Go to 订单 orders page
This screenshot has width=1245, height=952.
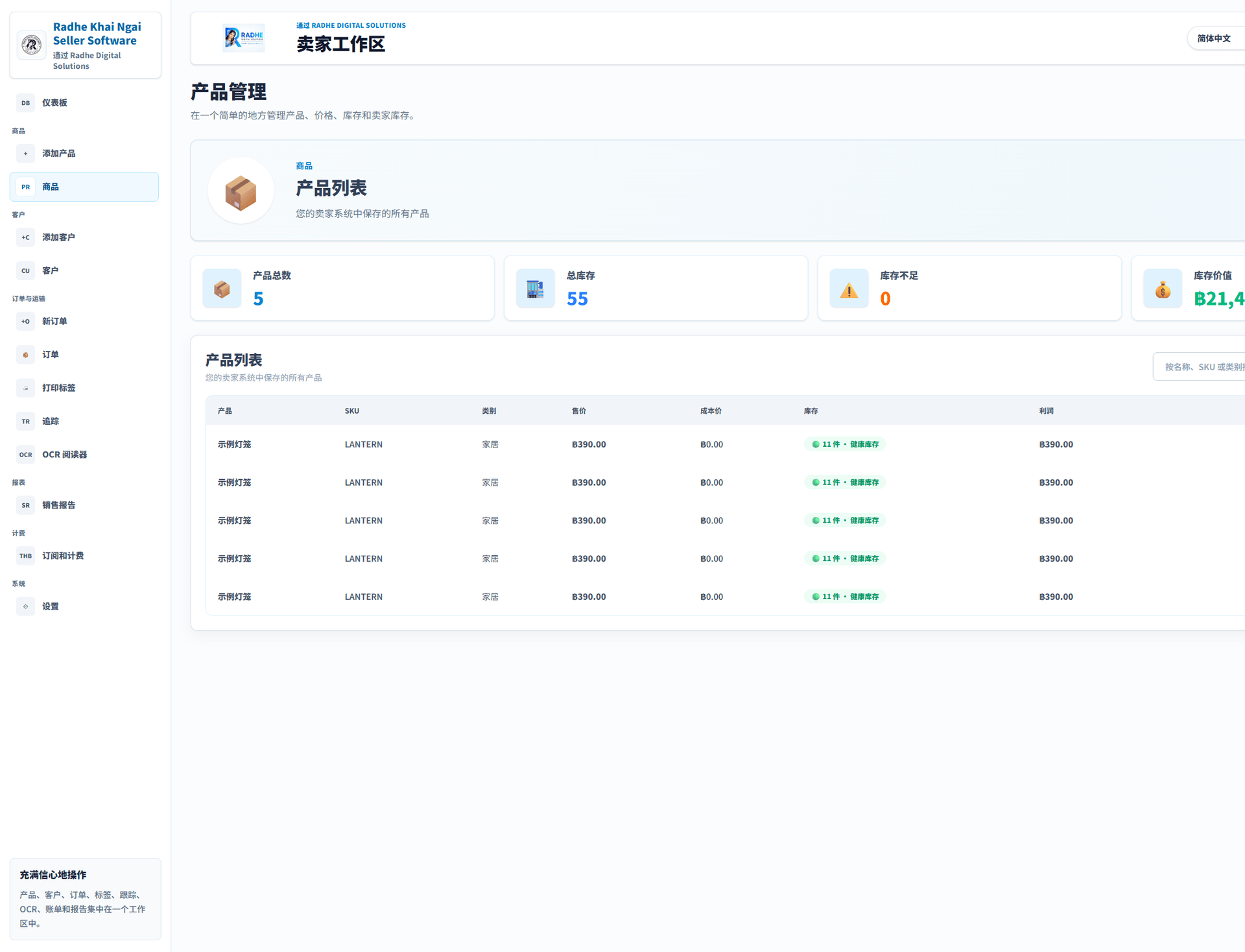pyautogui.click(x=84, y=355)
